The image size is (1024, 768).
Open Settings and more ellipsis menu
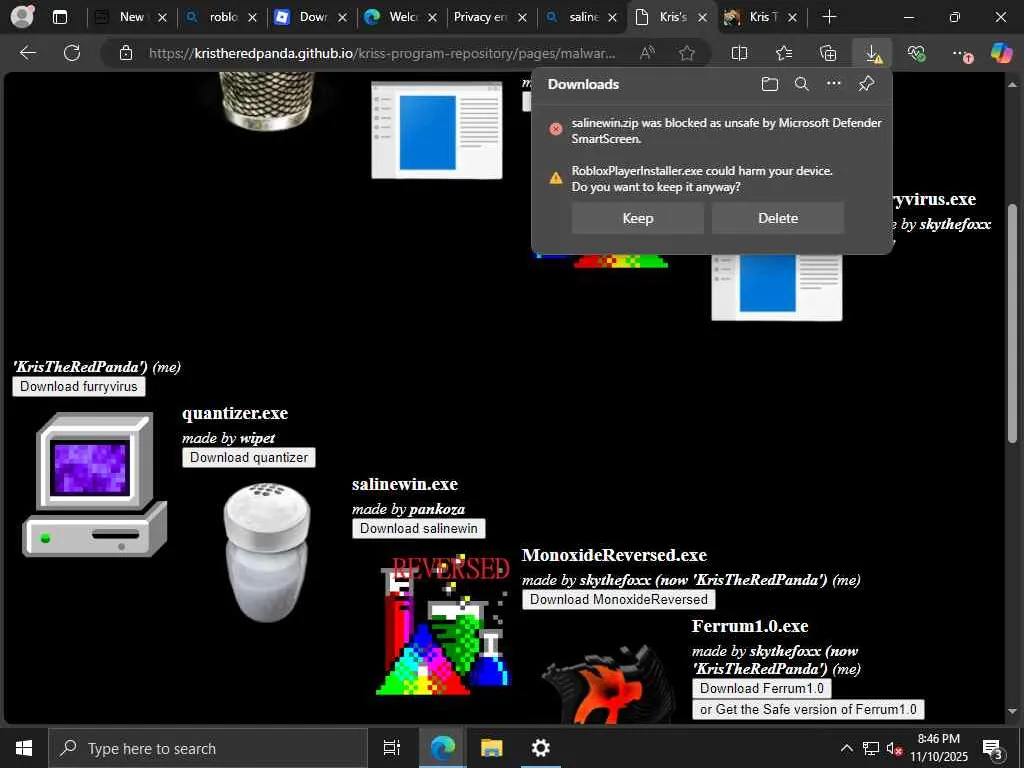pos(961,54)
